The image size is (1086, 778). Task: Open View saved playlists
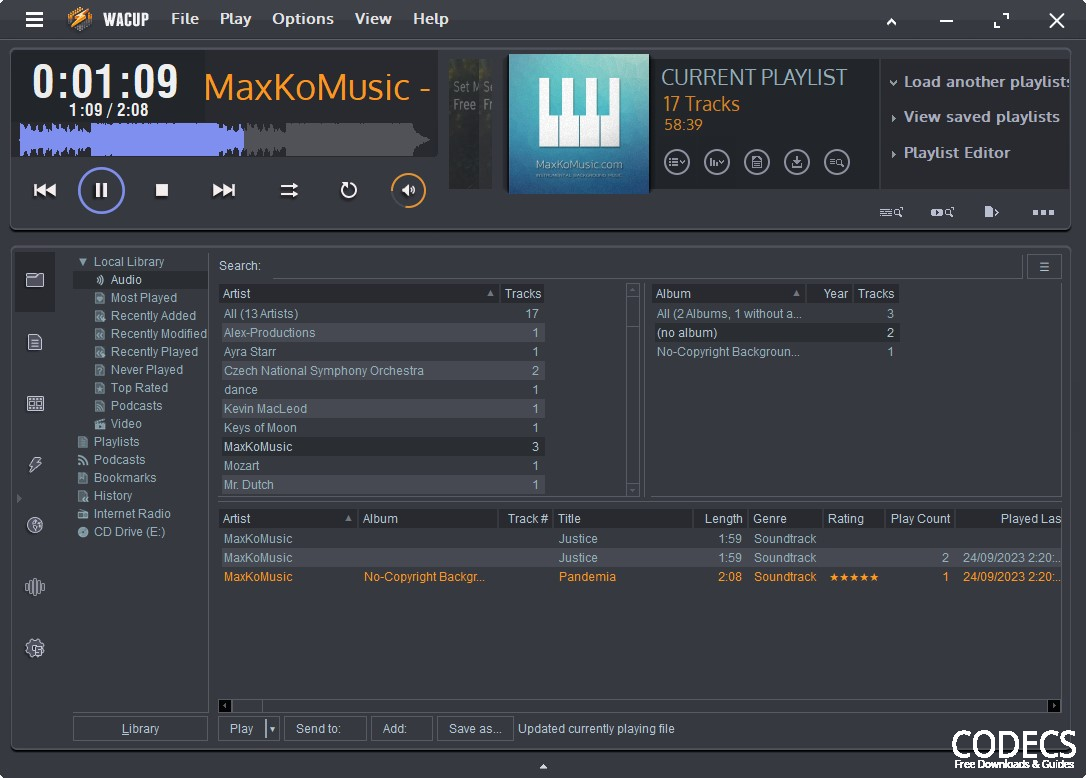click(974, 117)
